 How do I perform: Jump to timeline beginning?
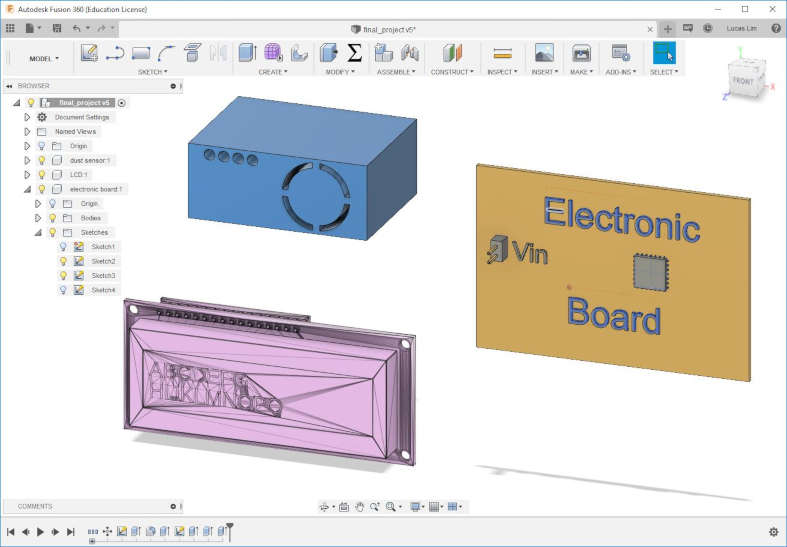click(11, 531)
